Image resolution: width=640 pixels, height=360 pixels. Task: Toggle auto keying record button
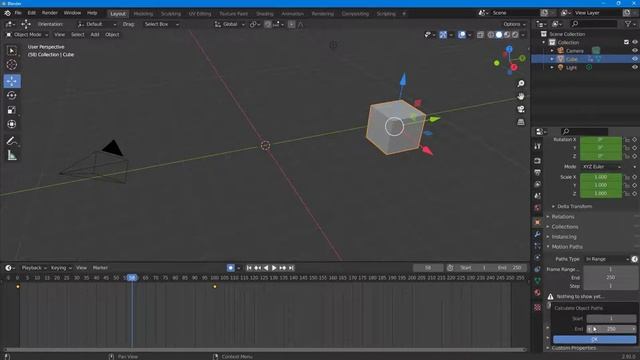tap(231, 268)
